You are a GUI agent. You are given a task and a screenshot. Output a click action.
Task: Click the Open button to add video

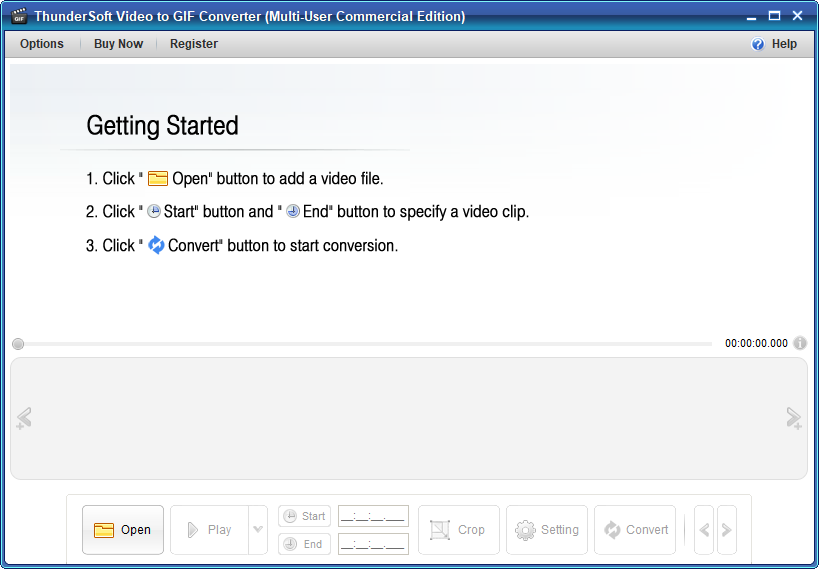(x=123, y=530)
